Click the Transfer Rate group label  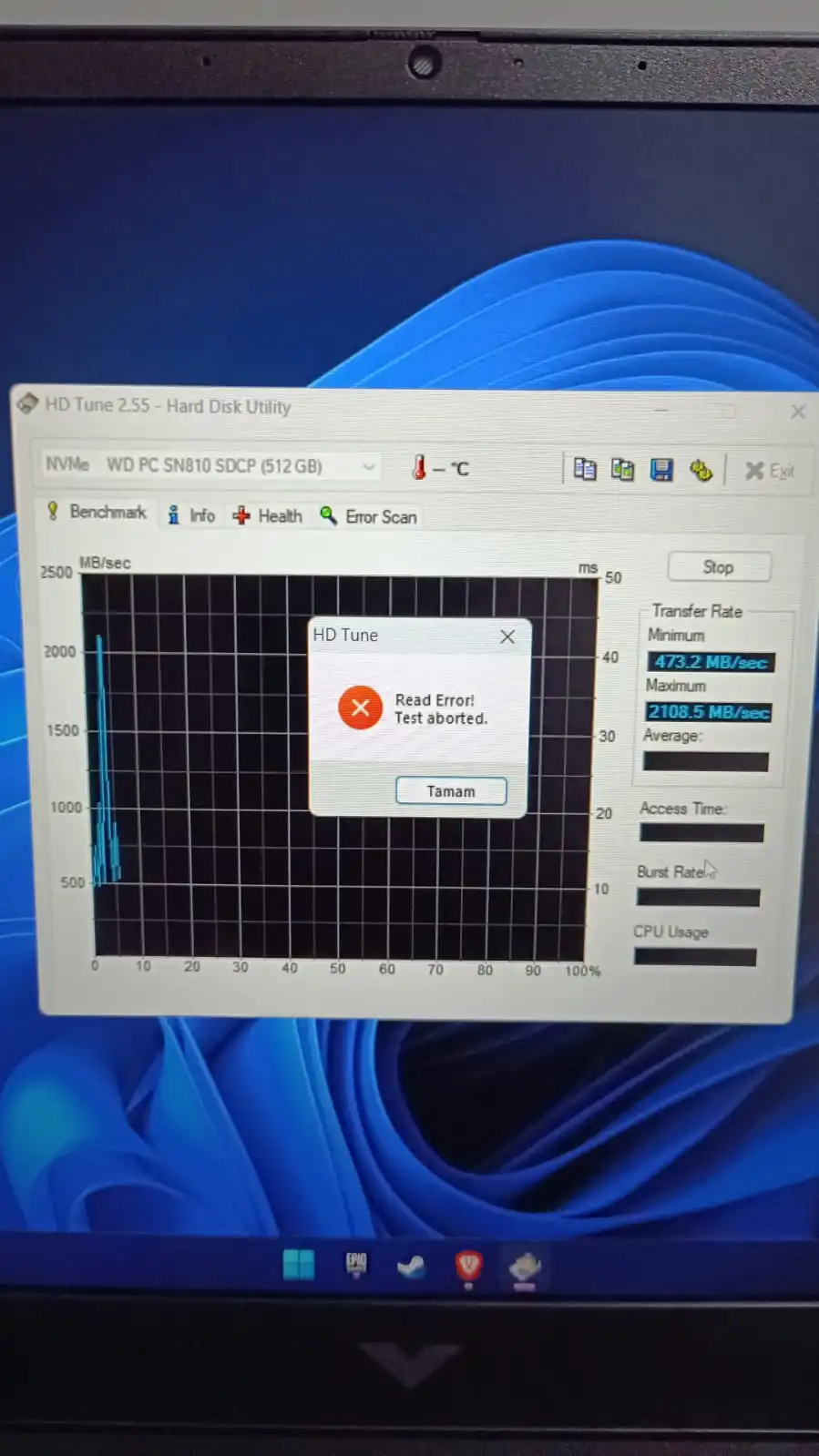click(x=698, y=611)
